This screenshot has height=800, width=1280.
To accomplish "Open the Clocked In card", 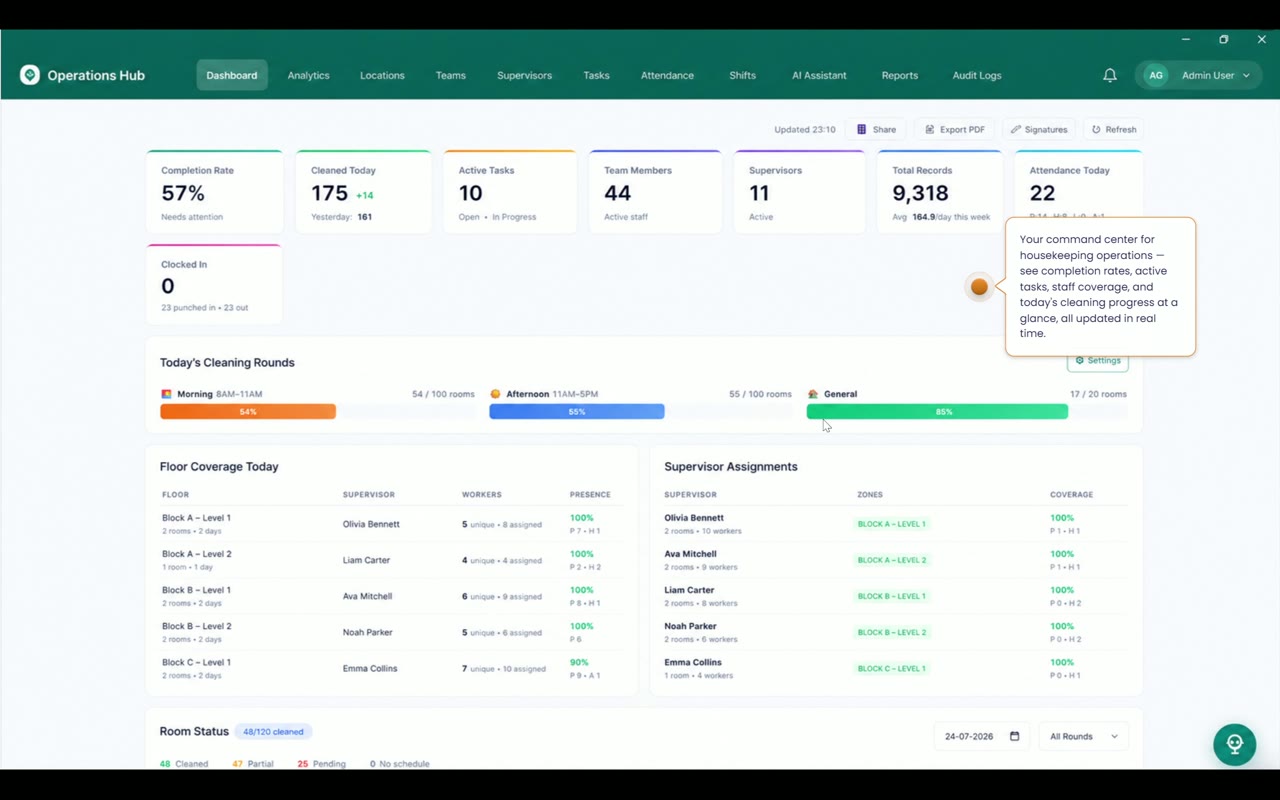I will pyautogui.click(x=214, y=284).
